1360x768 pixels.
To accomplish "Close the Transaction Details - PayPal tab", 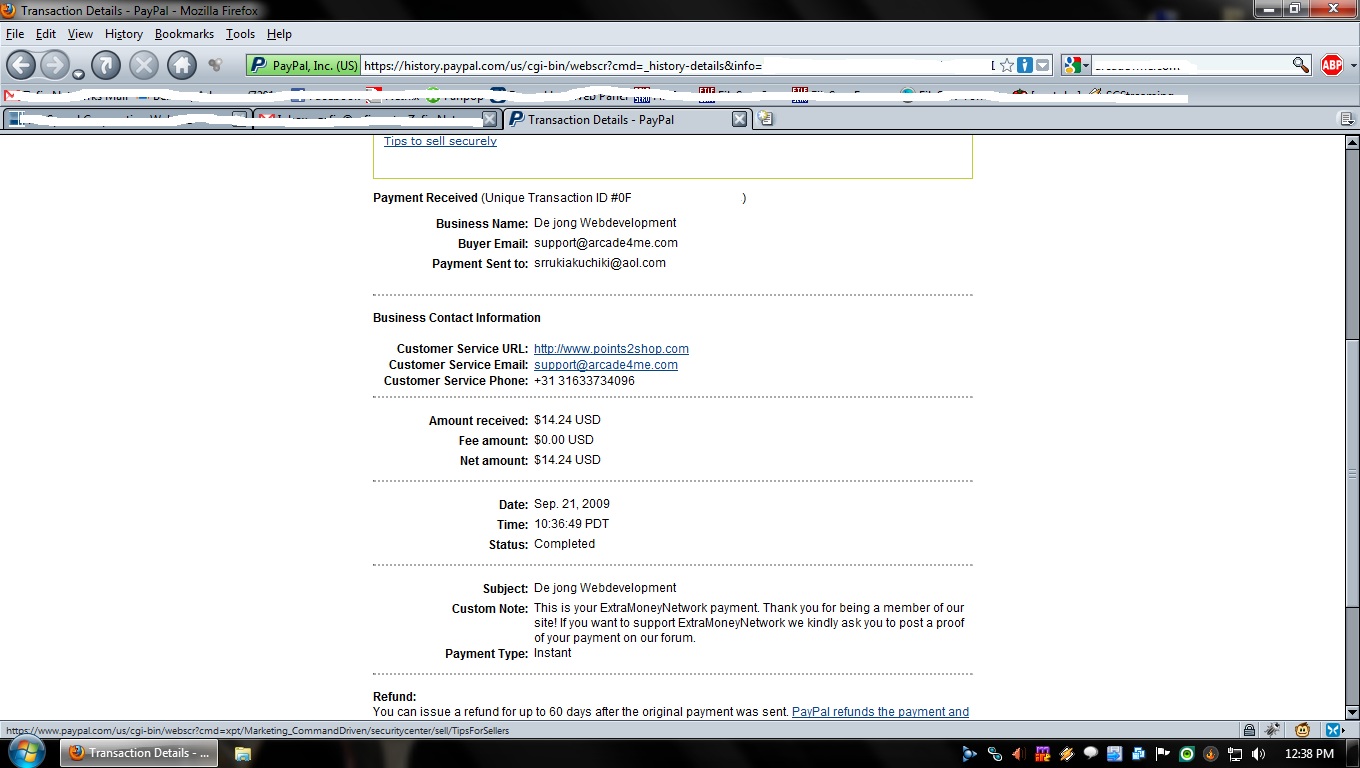I will [x=739, y=119].
